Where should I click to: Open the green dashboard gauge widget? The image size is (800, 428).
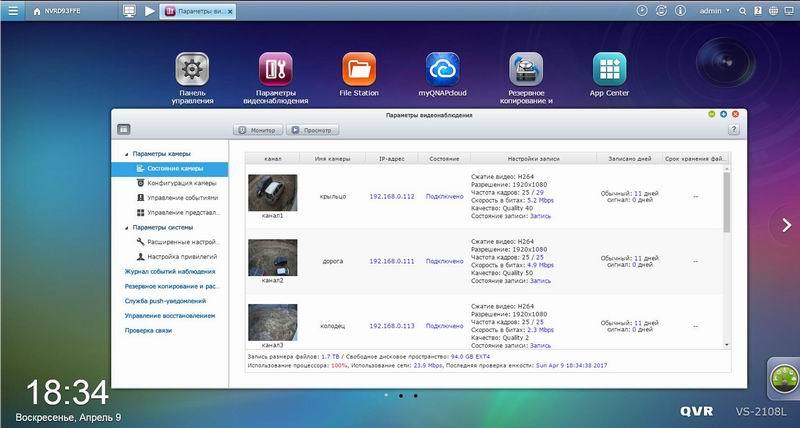click(x=779, y=379)
